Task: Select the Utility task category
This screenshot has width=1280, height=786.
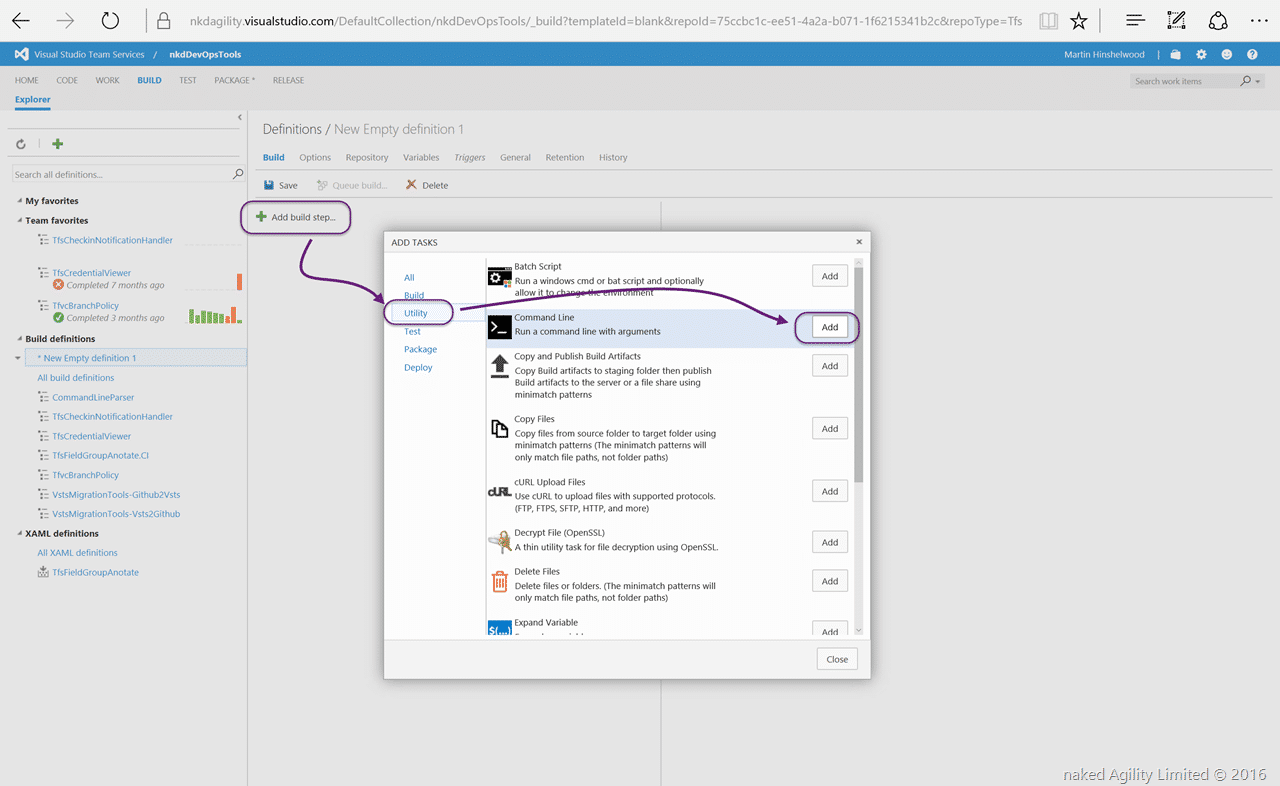Action: click(416, 313)
